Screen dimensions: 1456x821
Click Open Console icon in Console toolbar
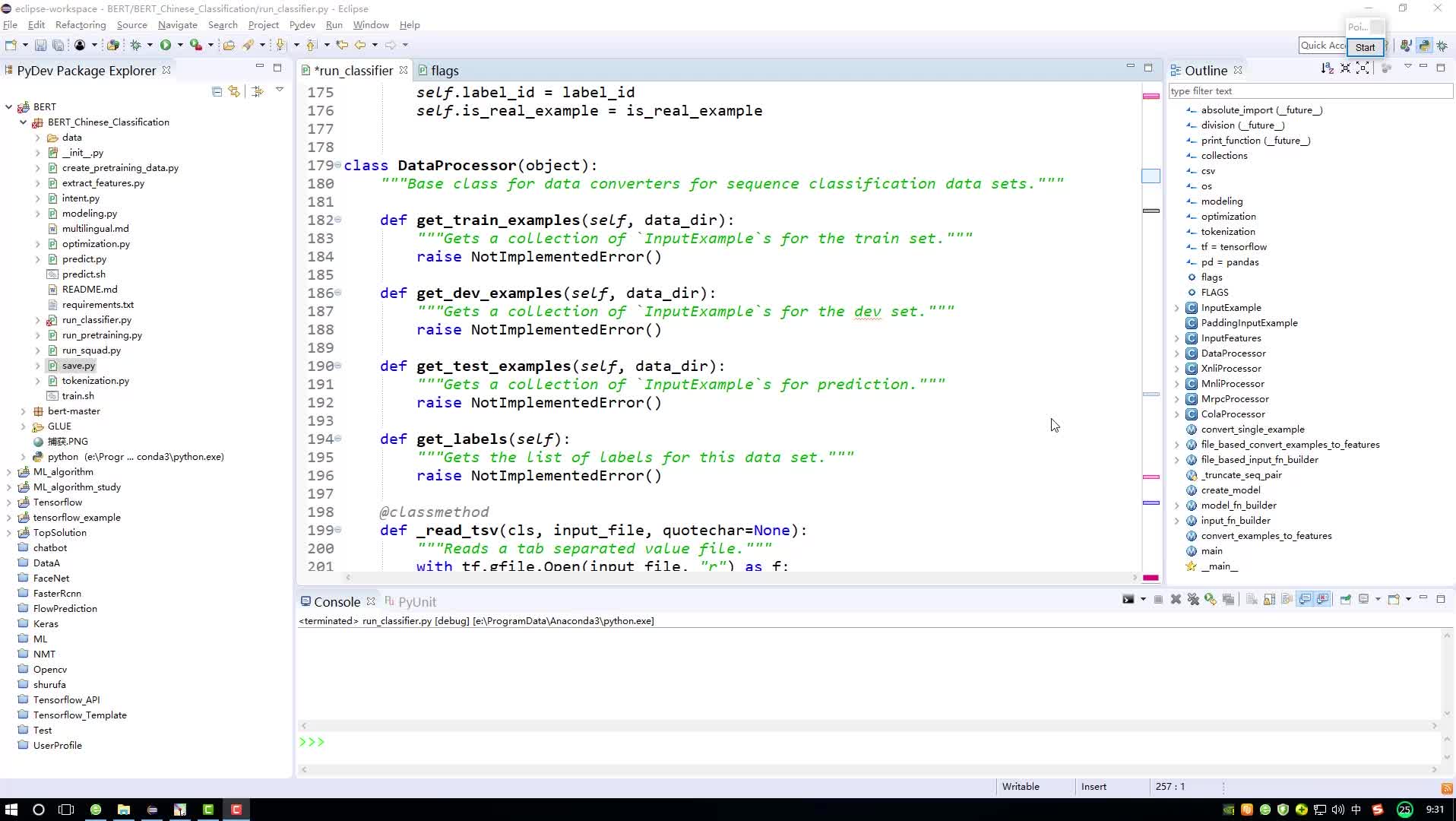[x=1394, y=600]
